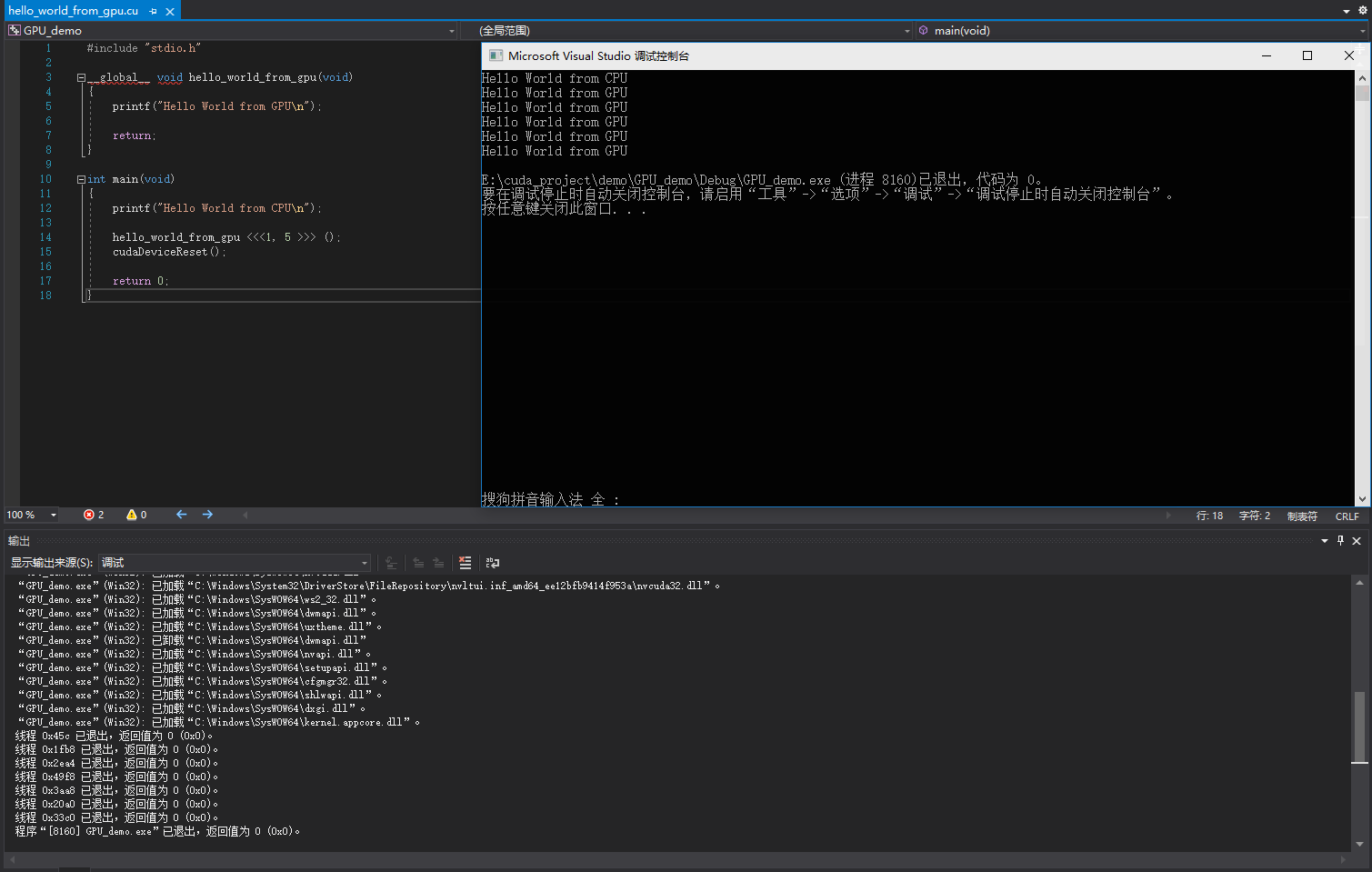This screenshot has height=872, width=1372.
Task: Click the red error count indicator
Action: 94,515
